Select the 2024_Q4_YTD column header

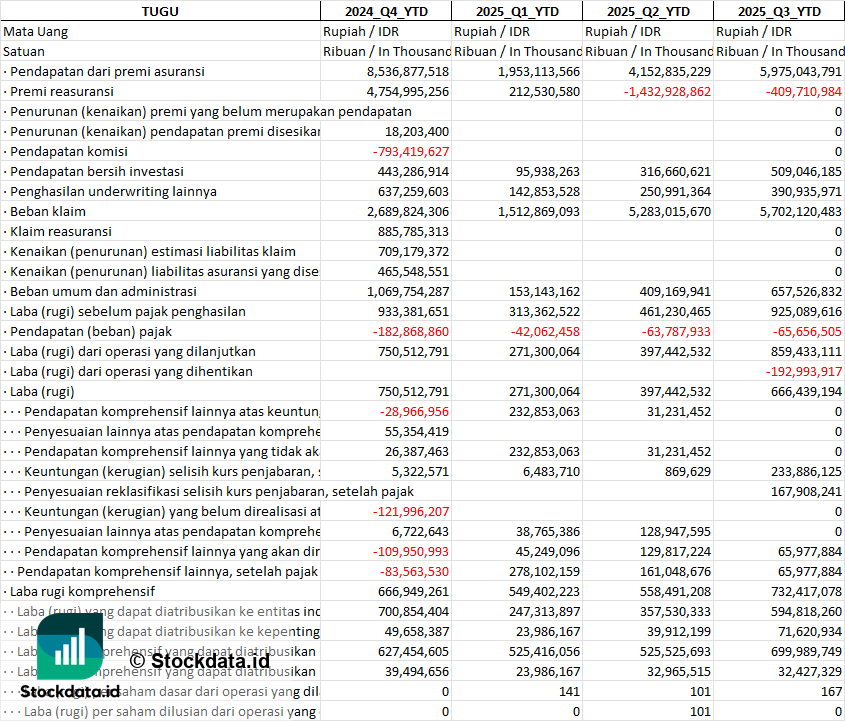(x=385, y=11)
